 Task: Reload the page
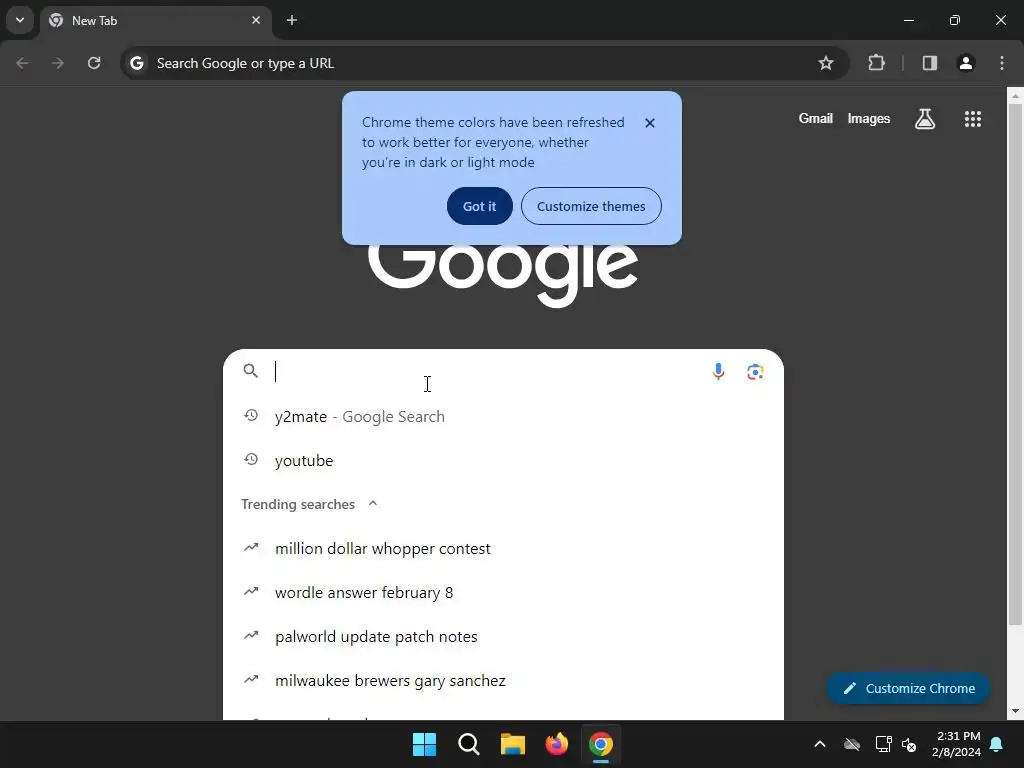(94, 63)
